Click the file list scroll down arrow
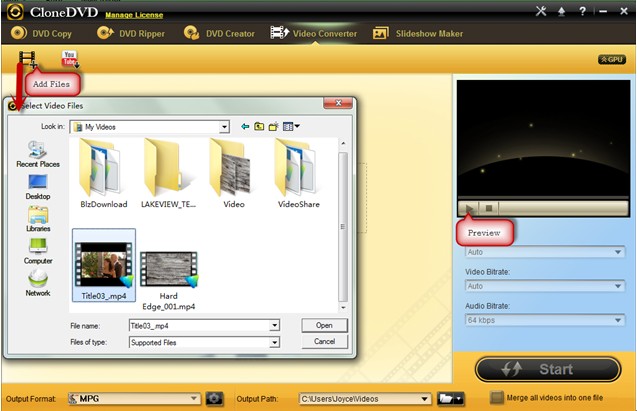This screenshot has height=411, width=637. 343,307
